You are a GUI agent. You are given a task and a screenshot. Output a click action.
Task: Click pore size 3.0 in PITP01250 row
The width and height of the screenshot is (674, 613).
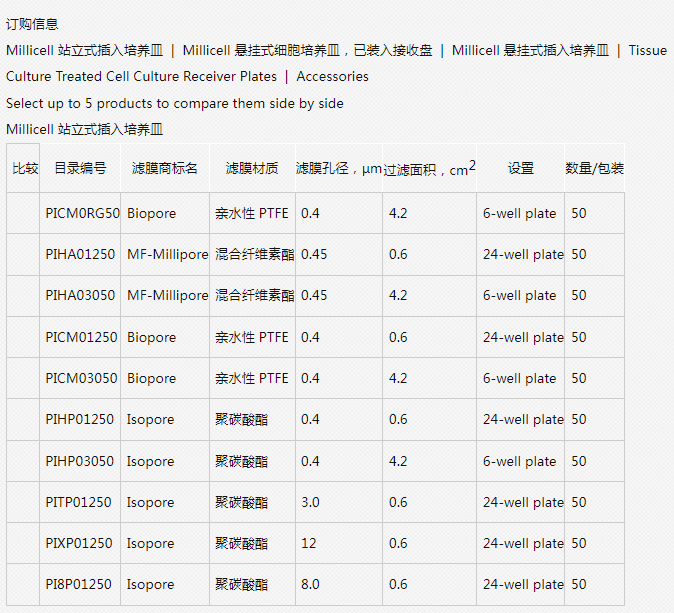point(310,502)
